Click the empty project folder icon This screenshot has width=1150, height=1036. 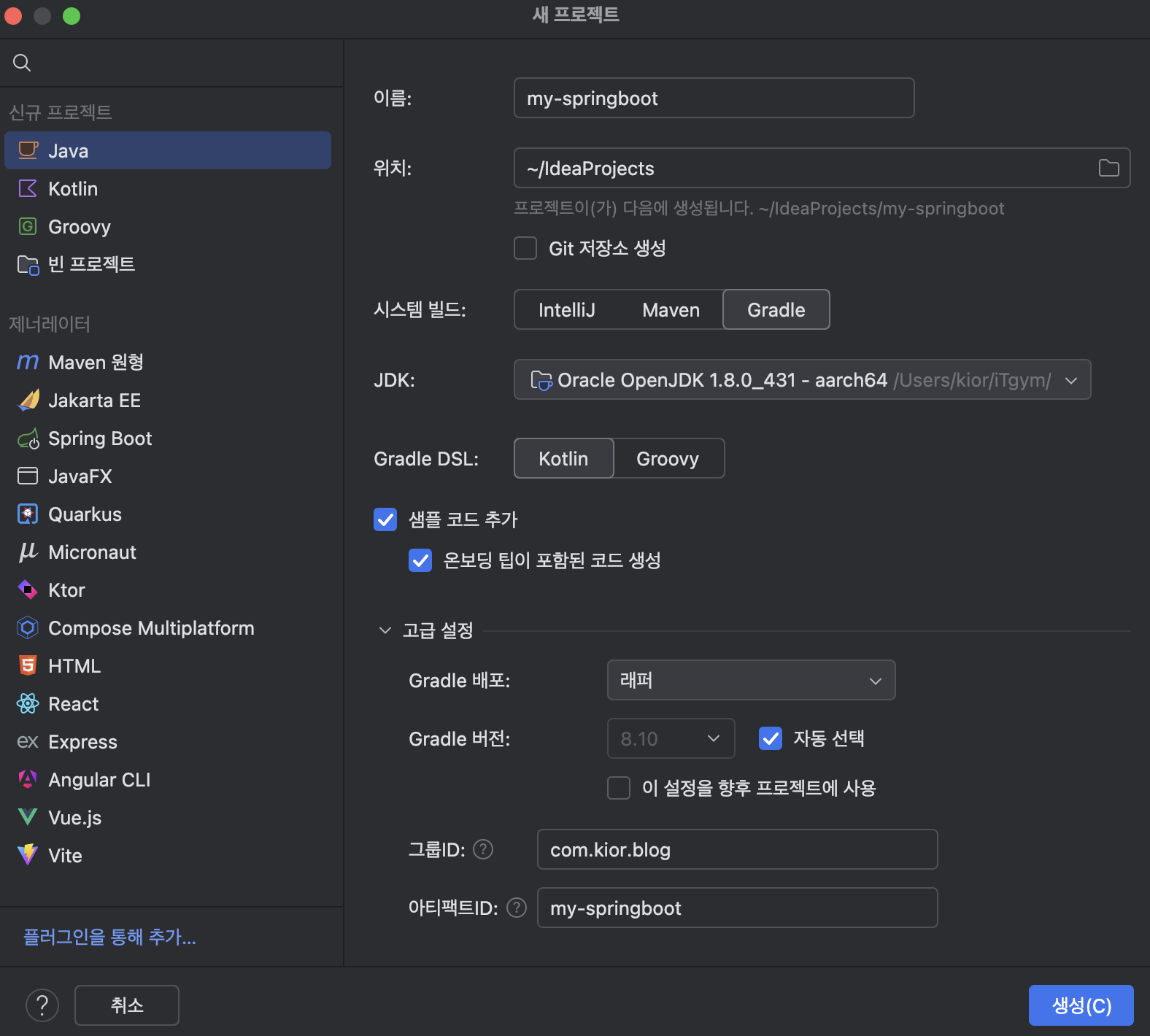pos(28,264)
